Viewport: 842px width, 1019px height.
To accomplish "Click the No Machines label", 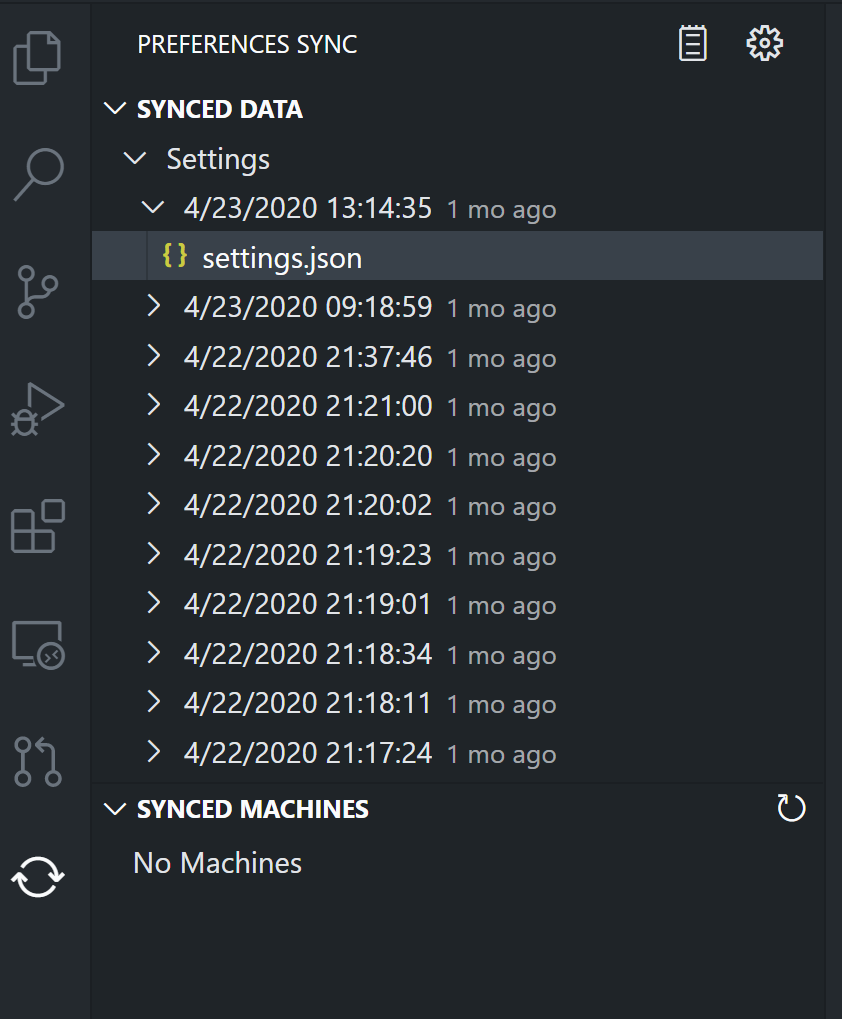I will 216,862.
